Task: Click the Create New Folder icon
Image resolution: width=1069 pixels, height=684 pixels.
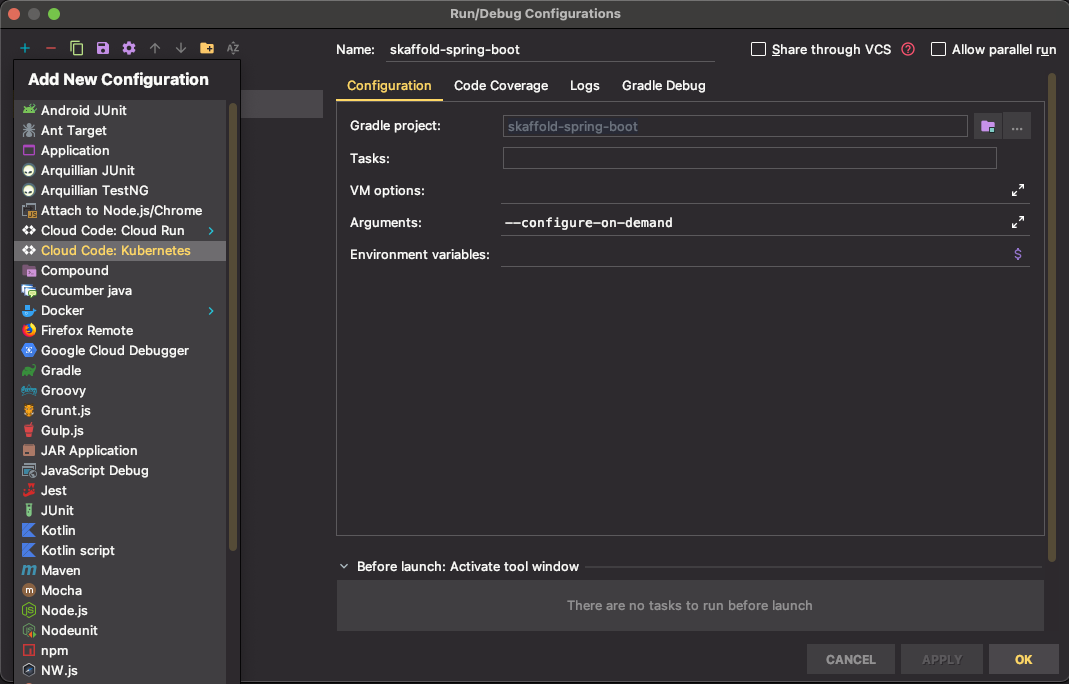Action: (207, 48)
